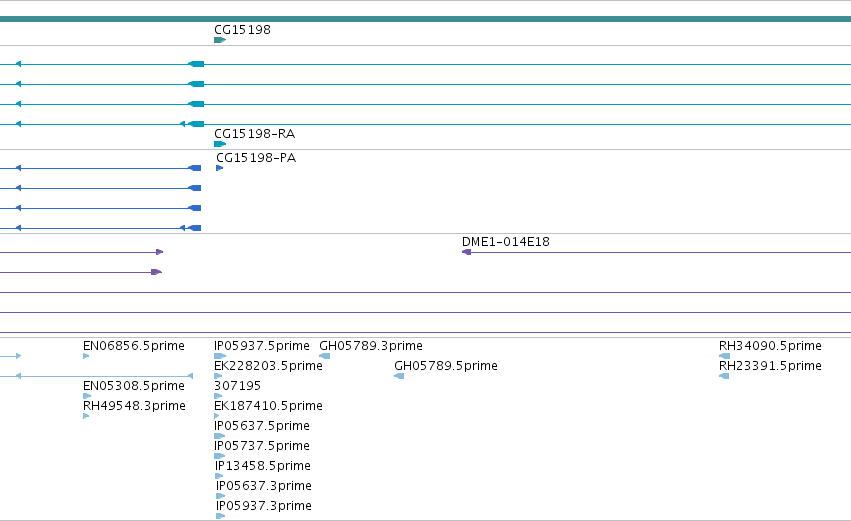Open the 307195 feature label
This screenshot has width=851, height=521.
[237, 386]
